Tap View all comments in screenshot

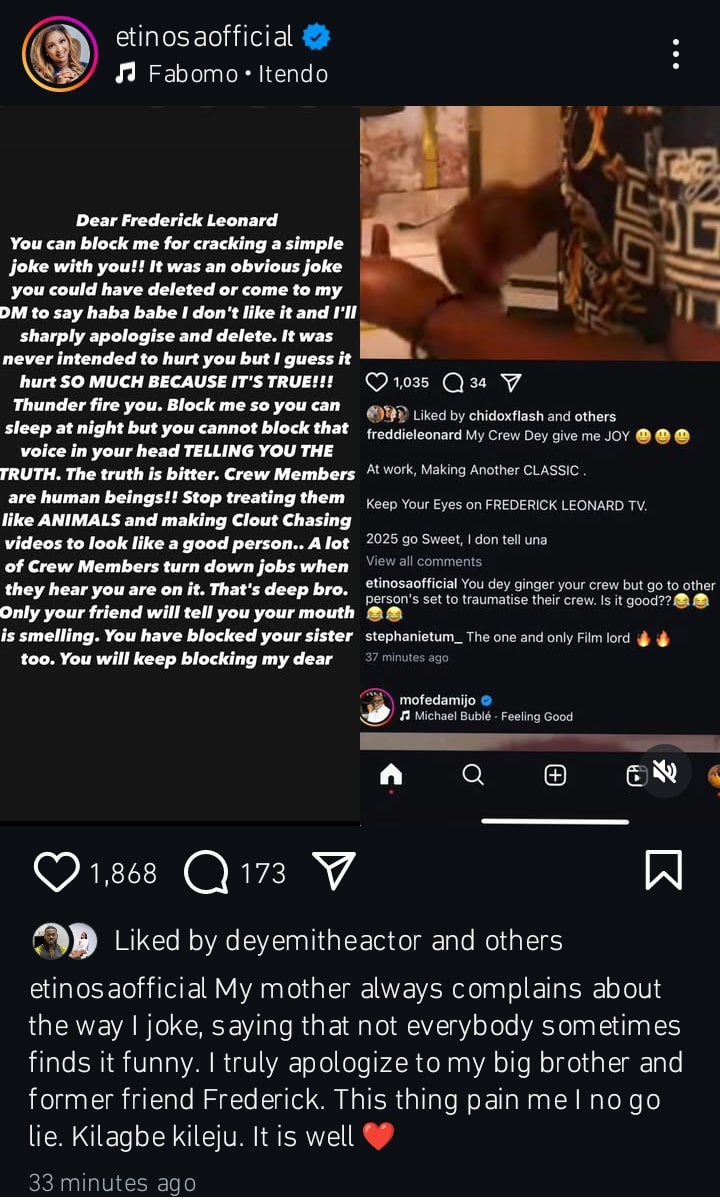tap(424, 561)
